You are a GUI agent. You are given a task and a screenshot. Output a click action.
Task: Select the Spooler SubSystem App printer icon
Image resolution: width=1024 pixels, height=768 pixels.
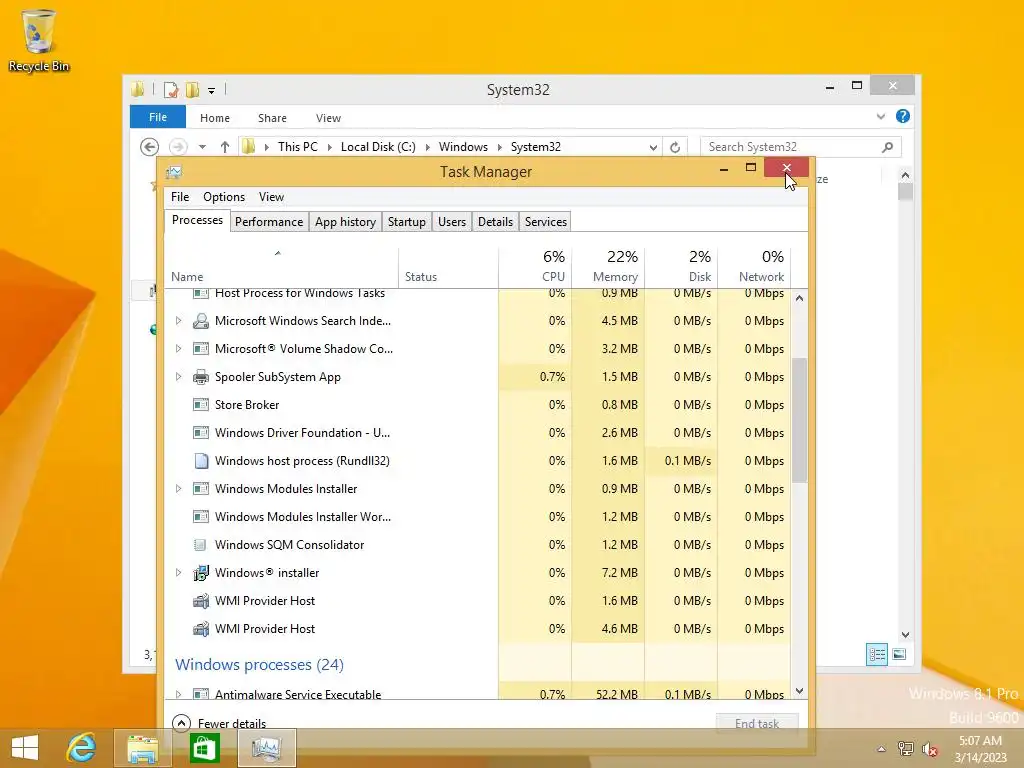tap(201, 377)
